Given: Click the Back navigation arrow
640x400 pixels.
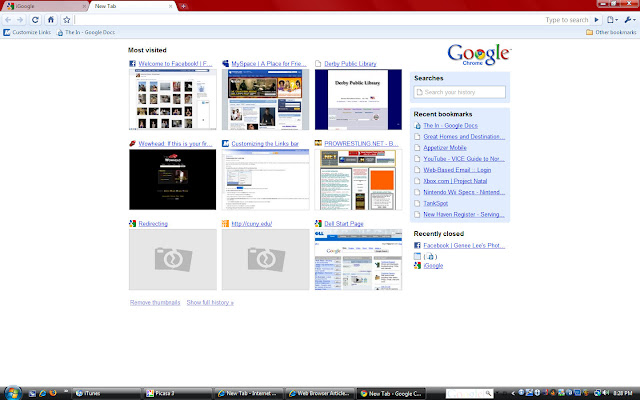Looking at the screenshot, I should [8, 20].
